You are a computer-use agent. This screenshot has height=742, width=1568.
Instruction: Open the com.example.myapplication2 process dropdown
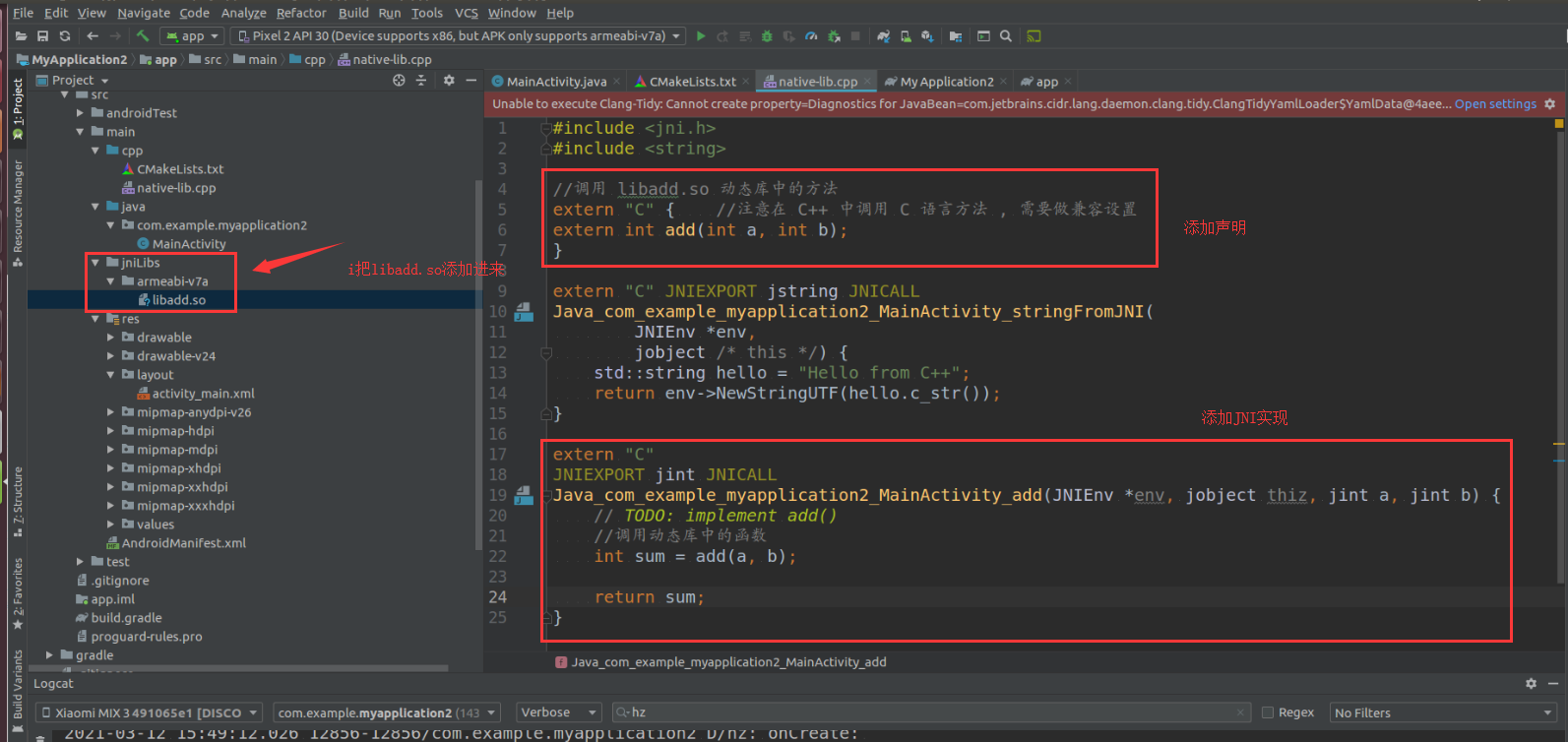(387, 712)
